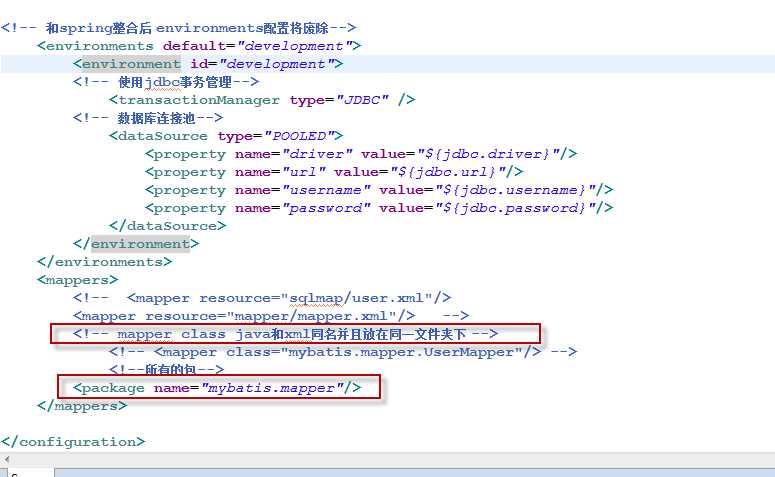The image size is (775, 477).
Task: Select the "${jdbc.username}" value
Action: coord(516,190)
